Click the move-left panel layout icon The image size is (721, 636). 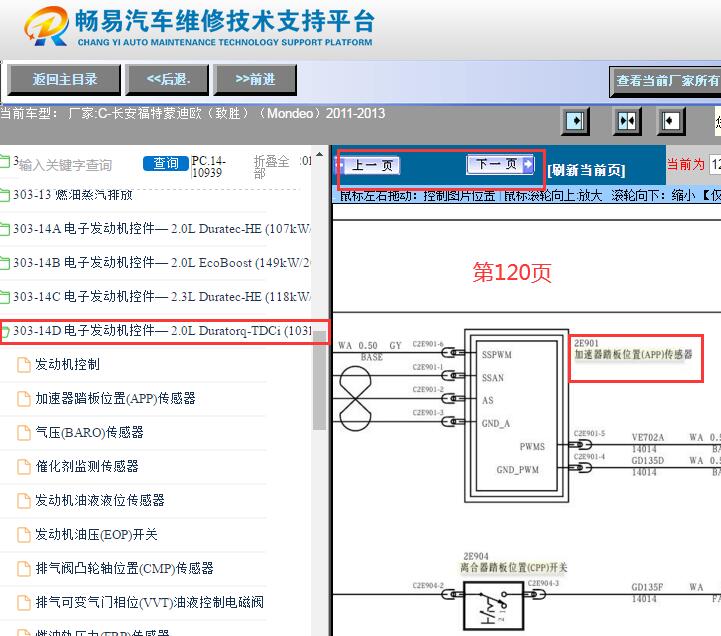[x=671, y=121]
